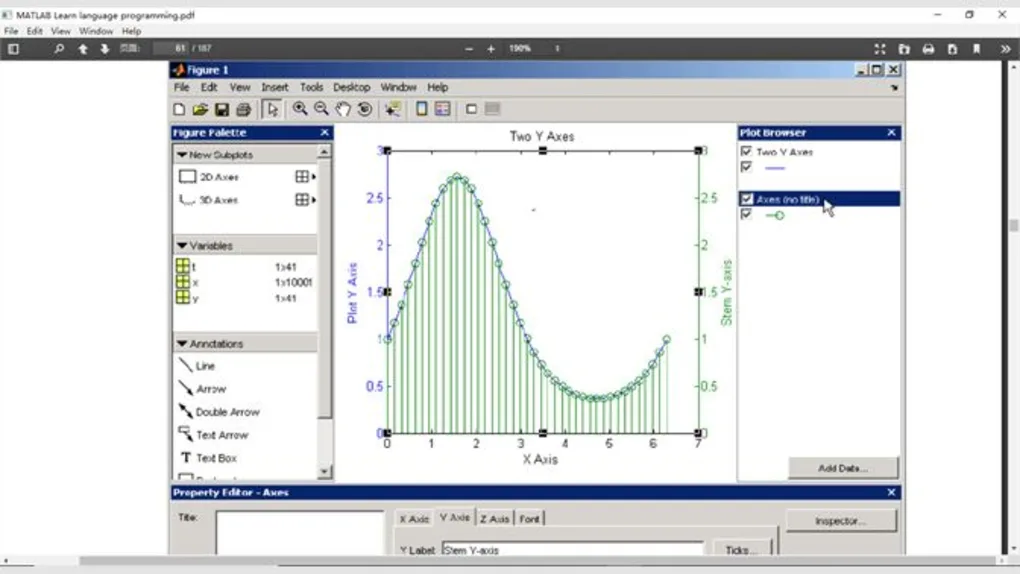This screenshot has width=1020, height=574.
Task: Collapse the Variables section
Action: point(182,245)
